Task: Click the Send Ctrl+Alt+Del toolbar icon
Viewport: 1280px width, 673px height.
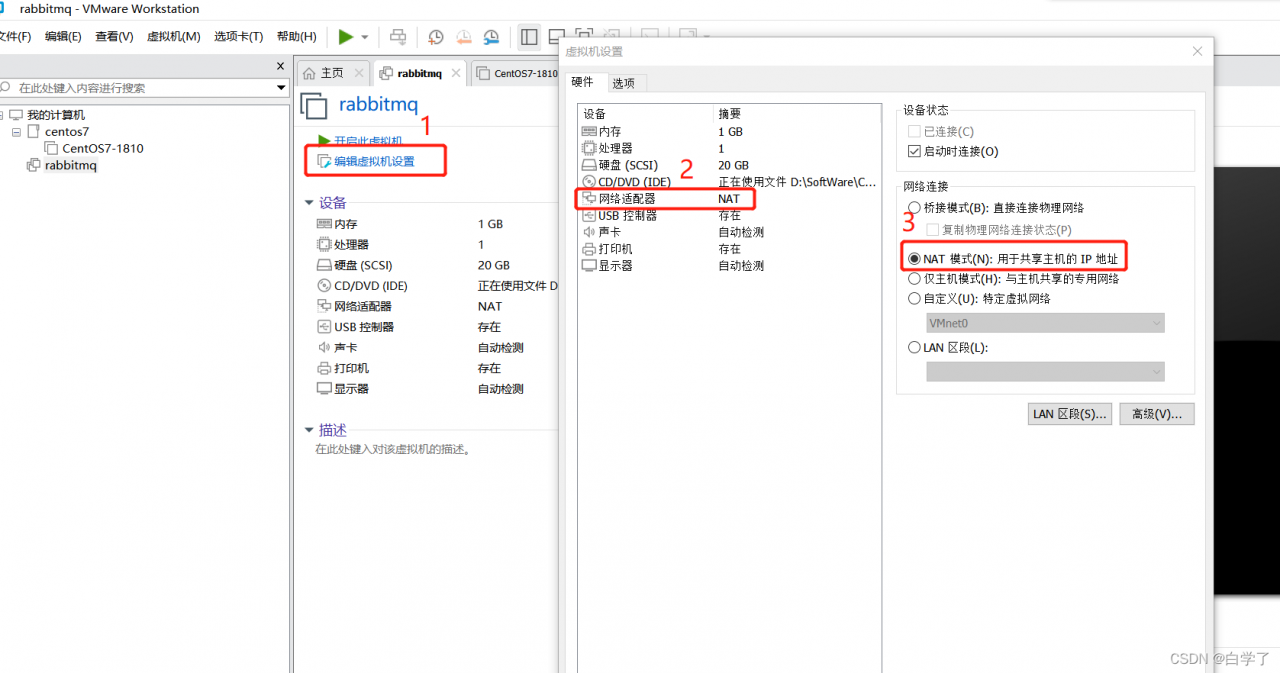Action: click(398, 37)
